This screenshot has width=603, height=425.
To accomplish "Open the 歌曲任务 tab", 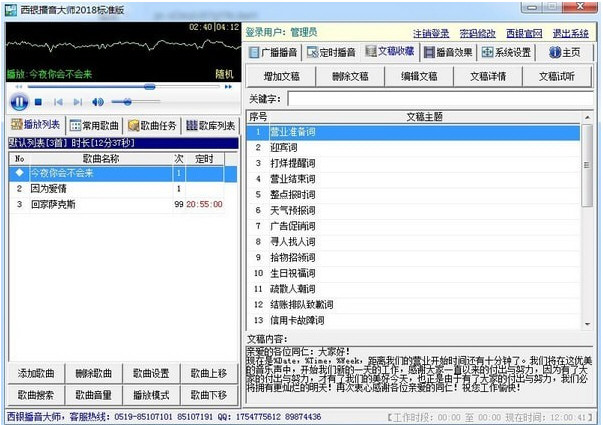I will 152,125.
